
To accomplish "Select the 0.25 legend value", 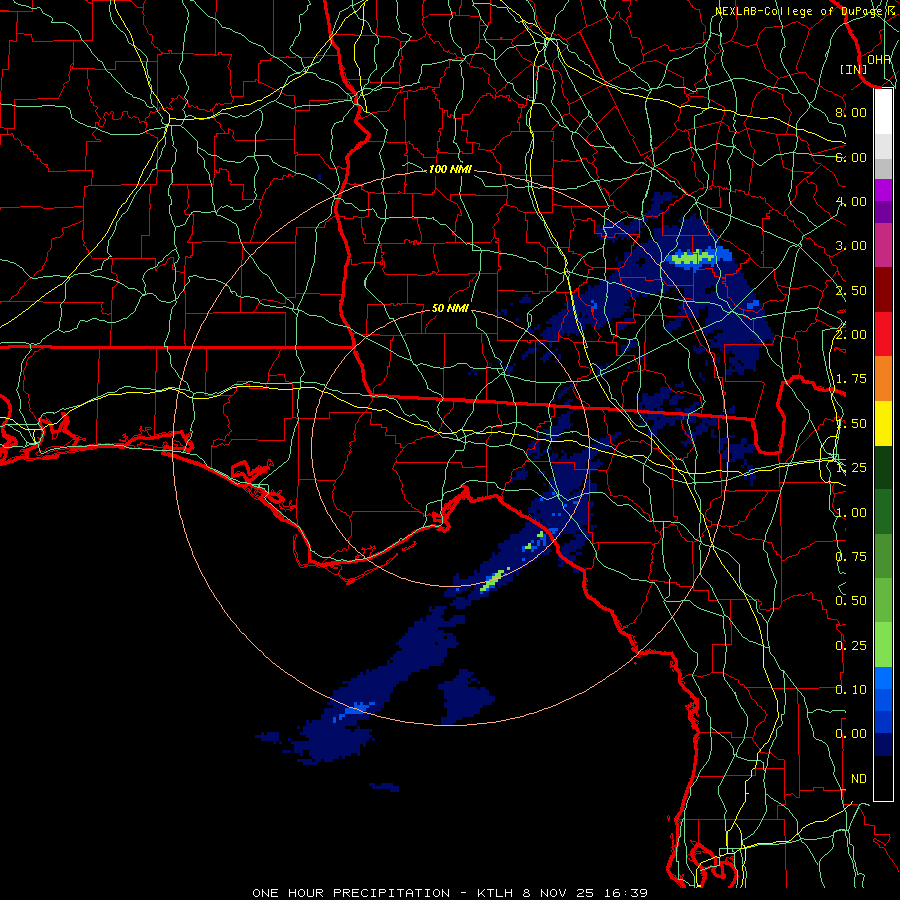I will point(851,646).
